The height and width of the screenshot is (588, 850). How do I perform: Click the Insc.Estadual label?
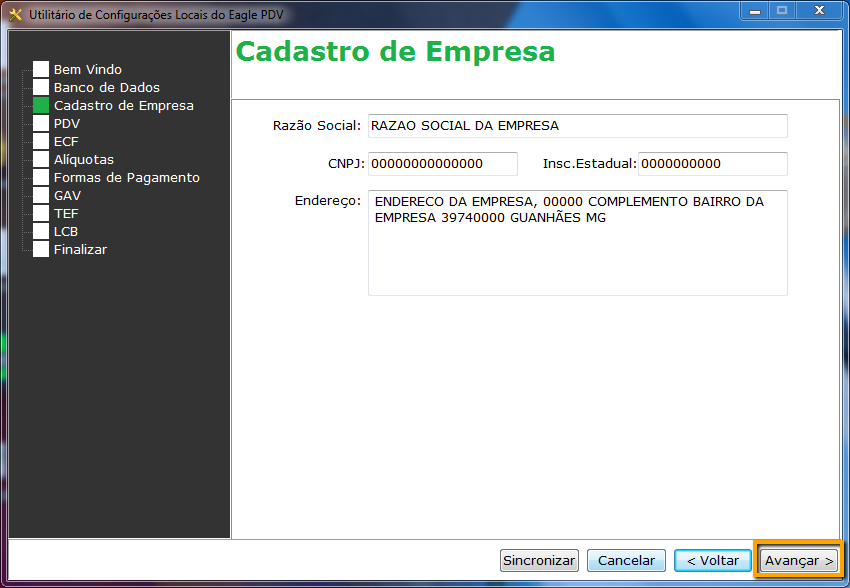click(x=589, y=164)
